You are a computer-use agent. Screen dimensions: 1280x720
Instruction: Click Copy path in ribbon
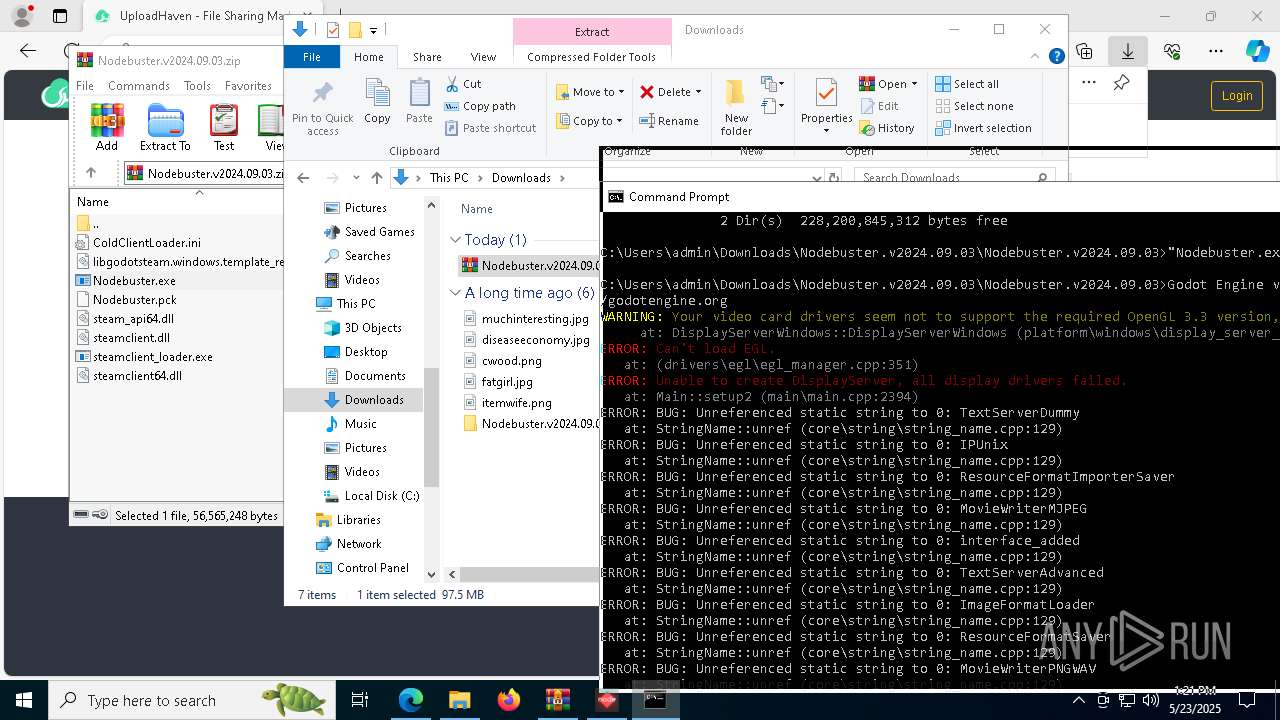tap(480, 106)
